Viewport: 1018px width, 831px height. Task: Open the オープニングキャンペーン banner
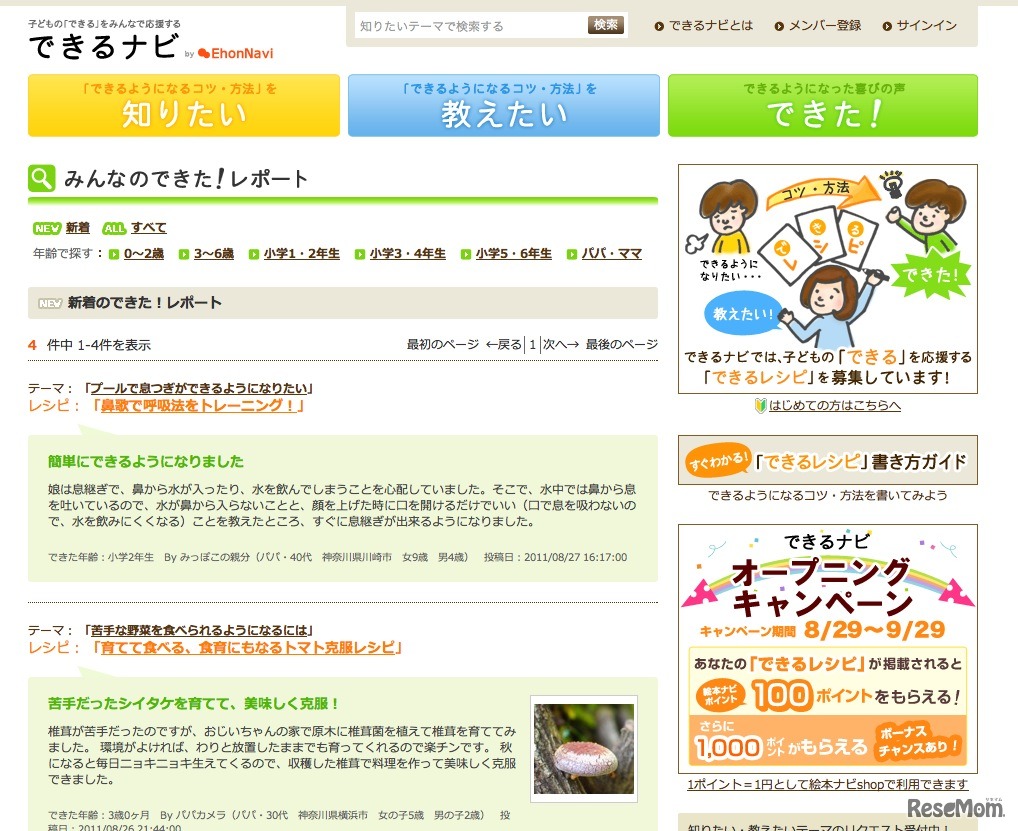click(828, 649)
